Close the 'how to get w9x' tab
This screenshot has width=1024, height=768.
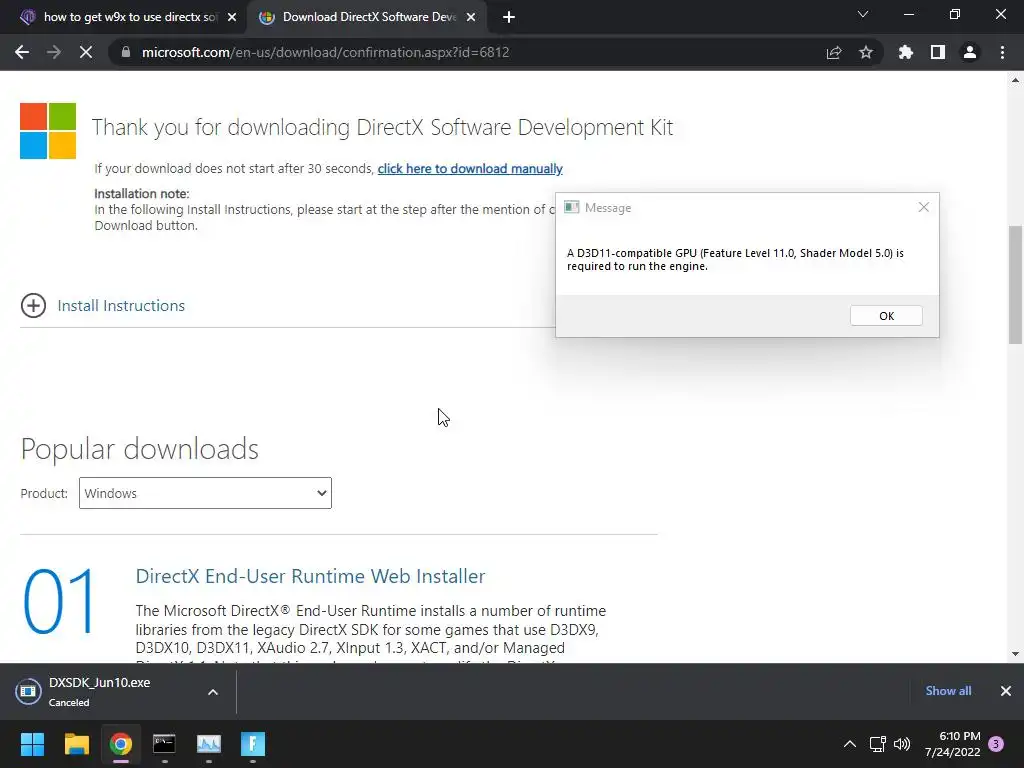[232, 18]
